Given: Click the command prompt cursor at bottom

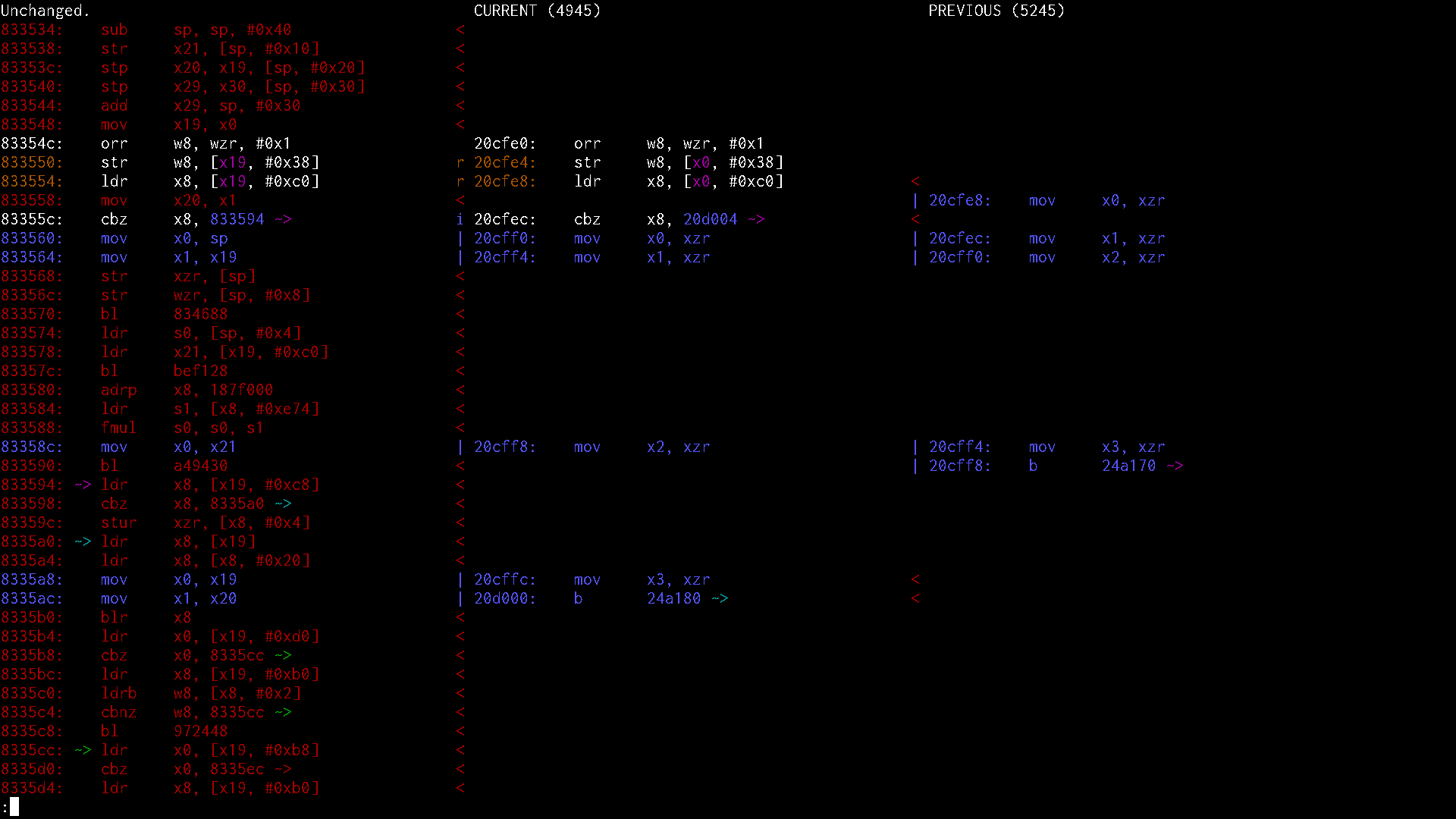Looking at the screenshot, I should pos(14,807).
